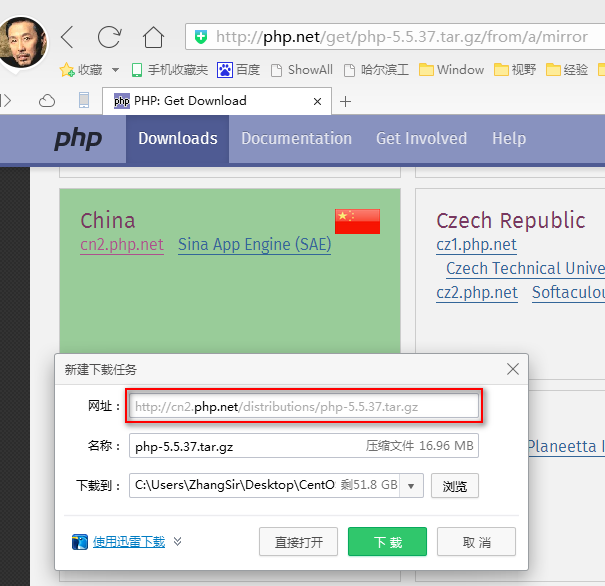
Task: Close the PHP: Get Download tab
Action: tap(317, 101)
